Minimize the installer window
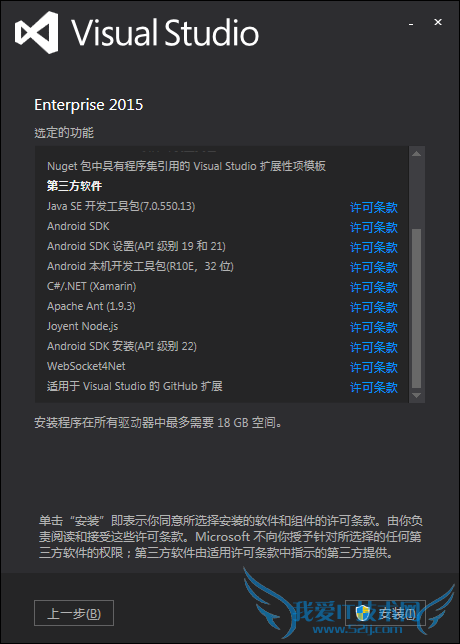Viewport: 460px width, 644px height. click(411, 25)
